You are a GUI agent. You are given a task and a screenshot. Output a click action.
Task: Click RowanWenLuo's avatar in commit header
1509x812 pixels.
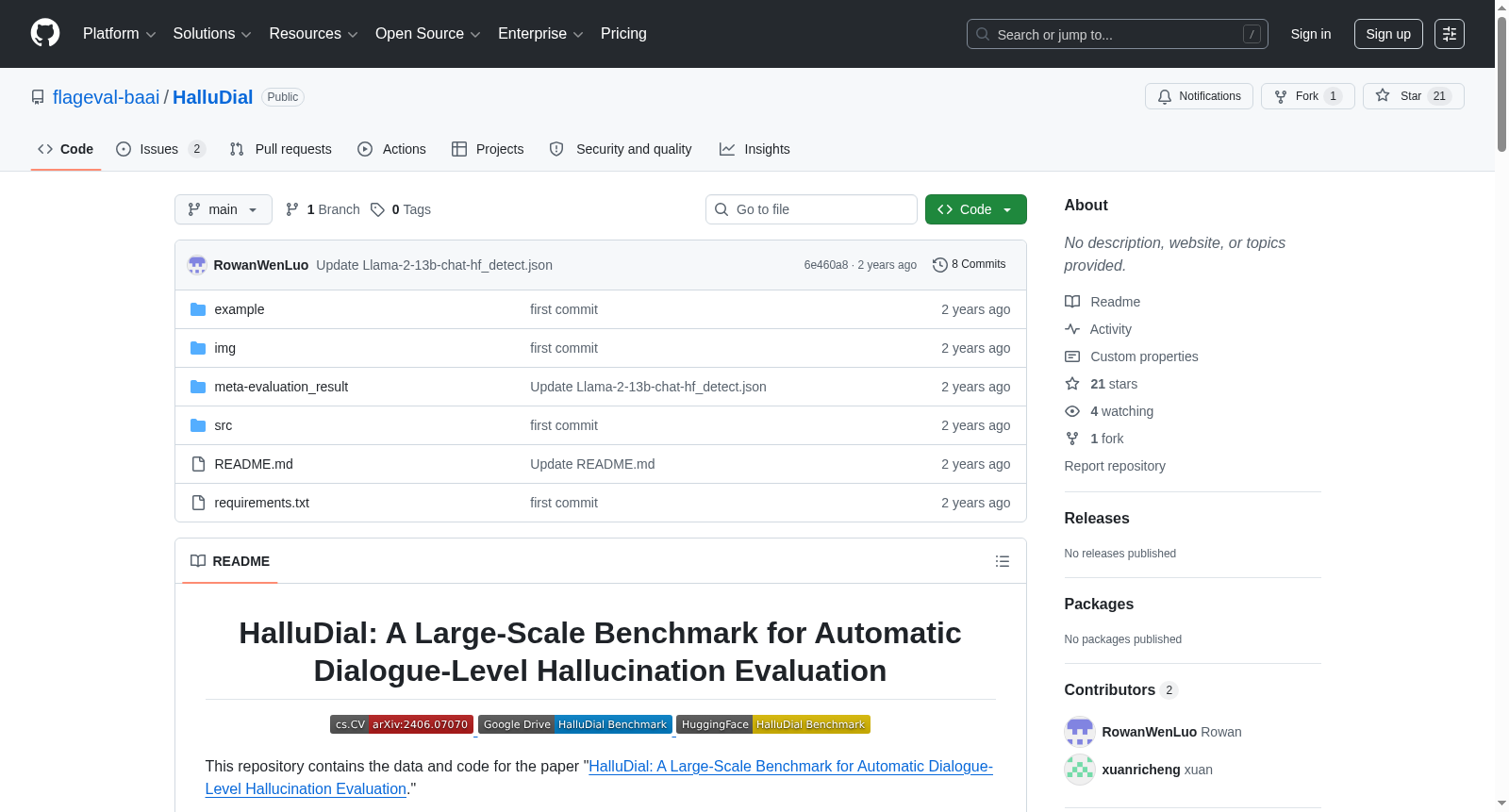point(197,265)
